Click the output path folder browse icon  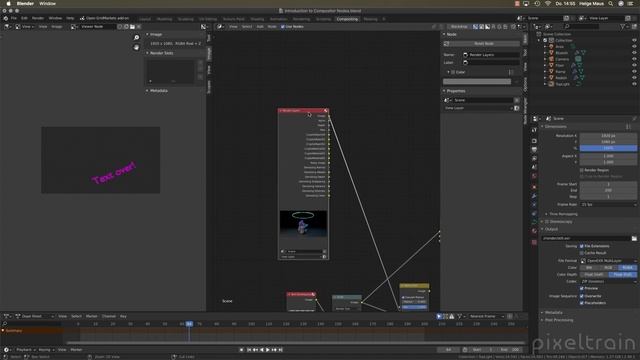[634, 238]
